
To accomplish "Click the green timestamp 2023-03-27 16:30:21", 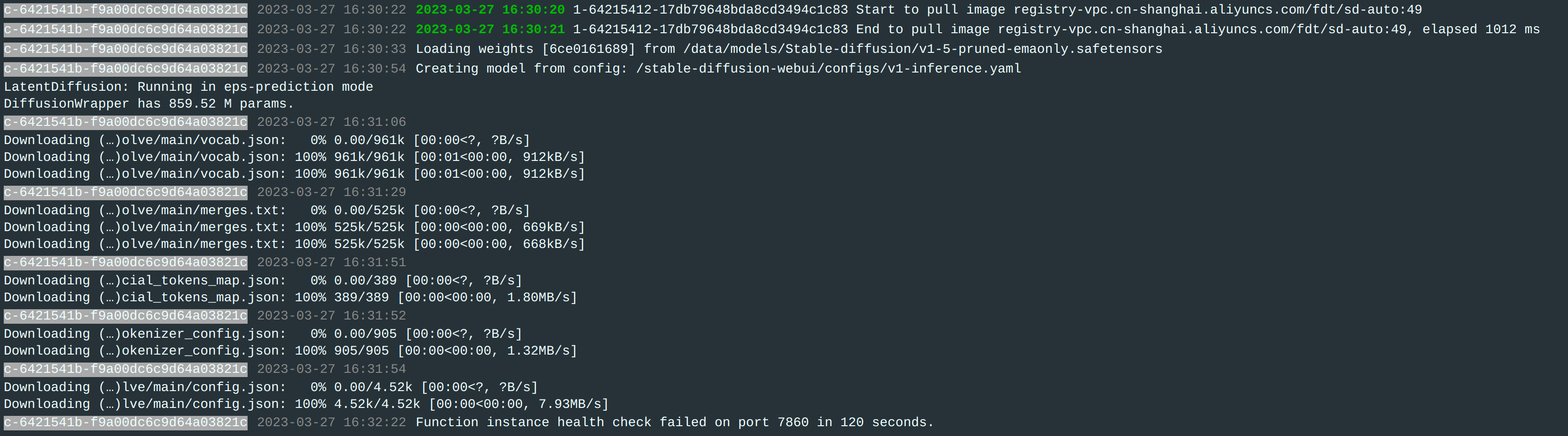I will pyautogui.click(x=490, y=29).
